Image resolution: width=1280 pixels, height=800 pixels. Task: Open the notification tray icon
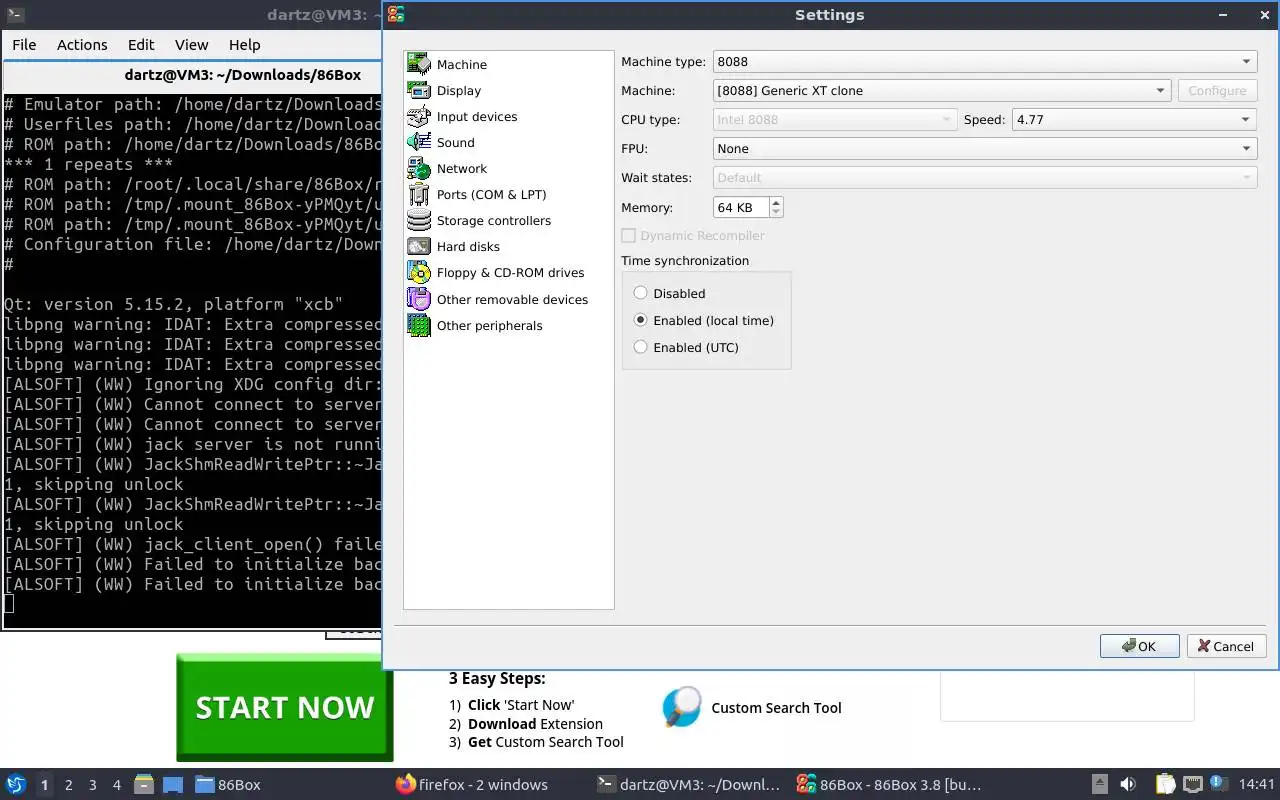[1218, 784]
